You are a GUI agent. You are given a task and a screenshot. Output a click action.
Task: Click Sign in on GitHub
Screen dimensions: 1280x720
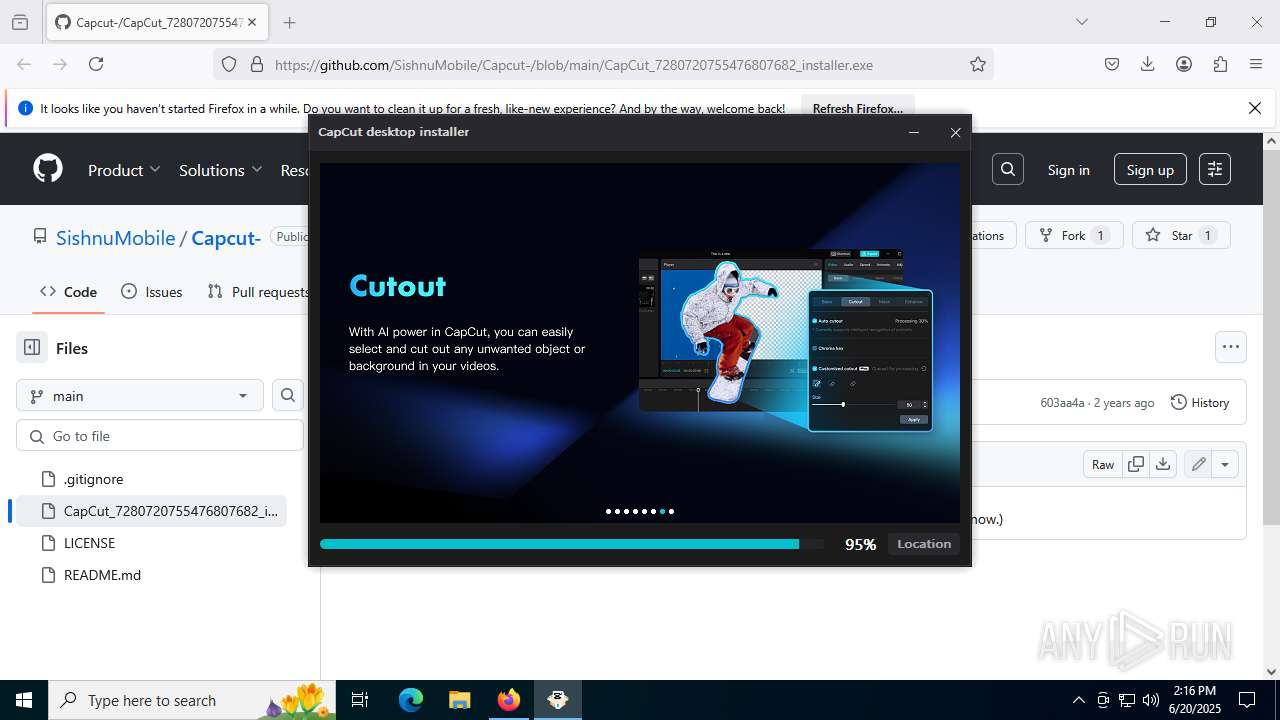coord(1068,170)
